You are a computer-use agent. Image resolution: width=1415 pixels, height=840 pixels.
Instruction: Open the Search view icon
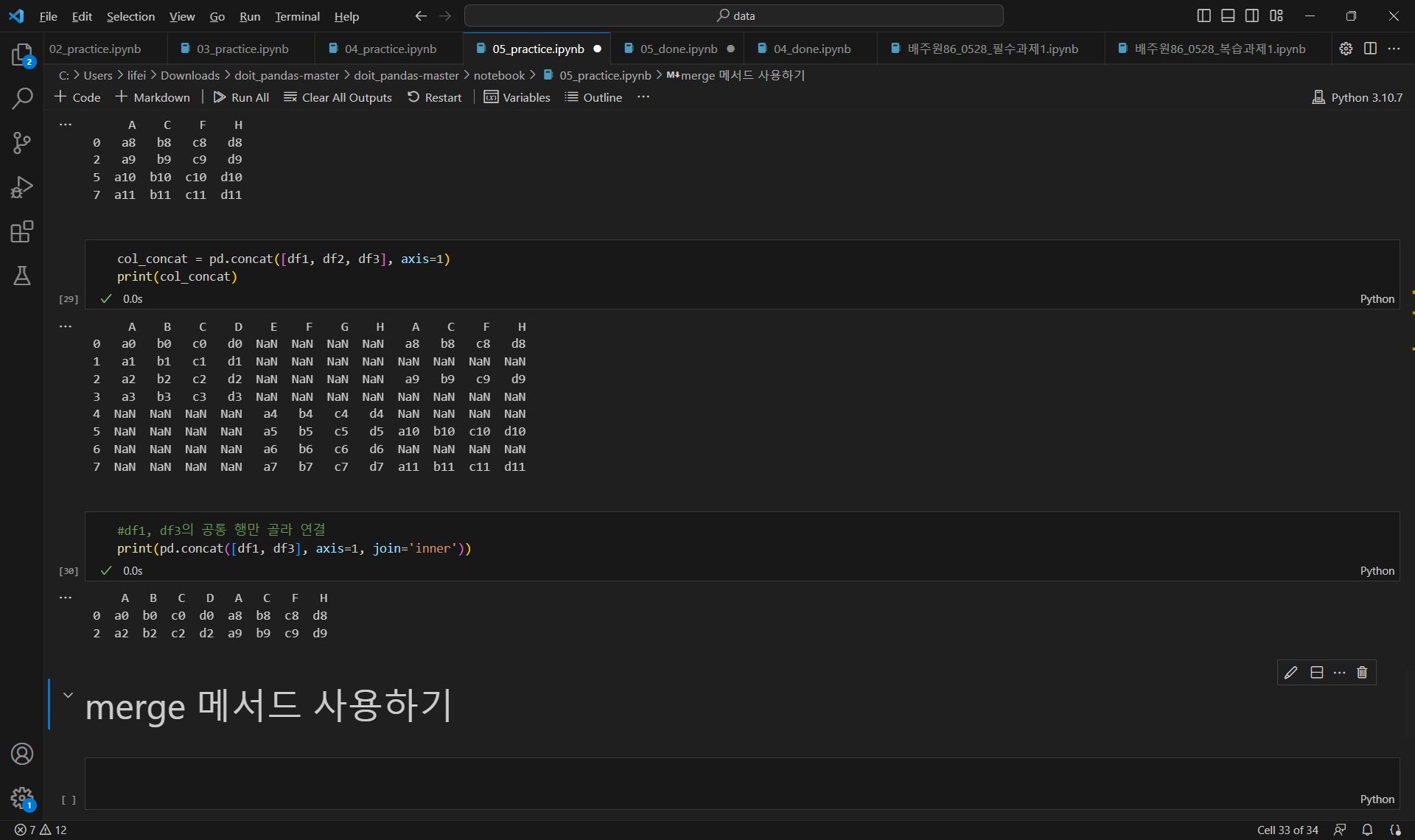tap(22, 98)
